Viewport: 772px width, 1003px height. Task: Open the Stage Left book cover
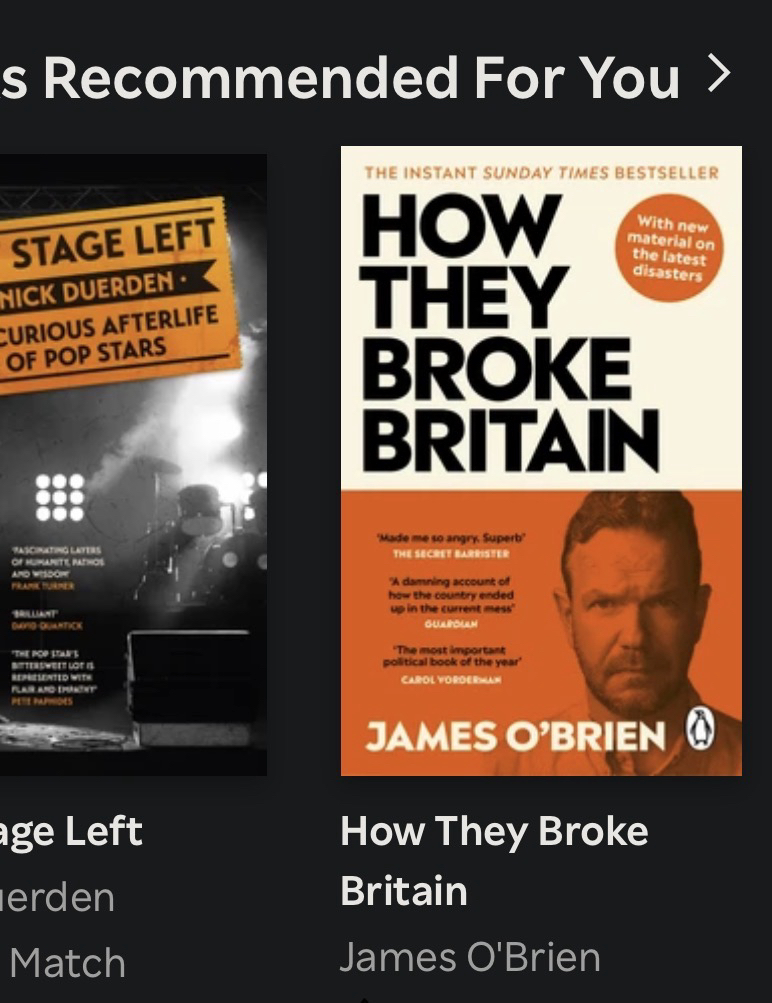click(x=133, y=464)
